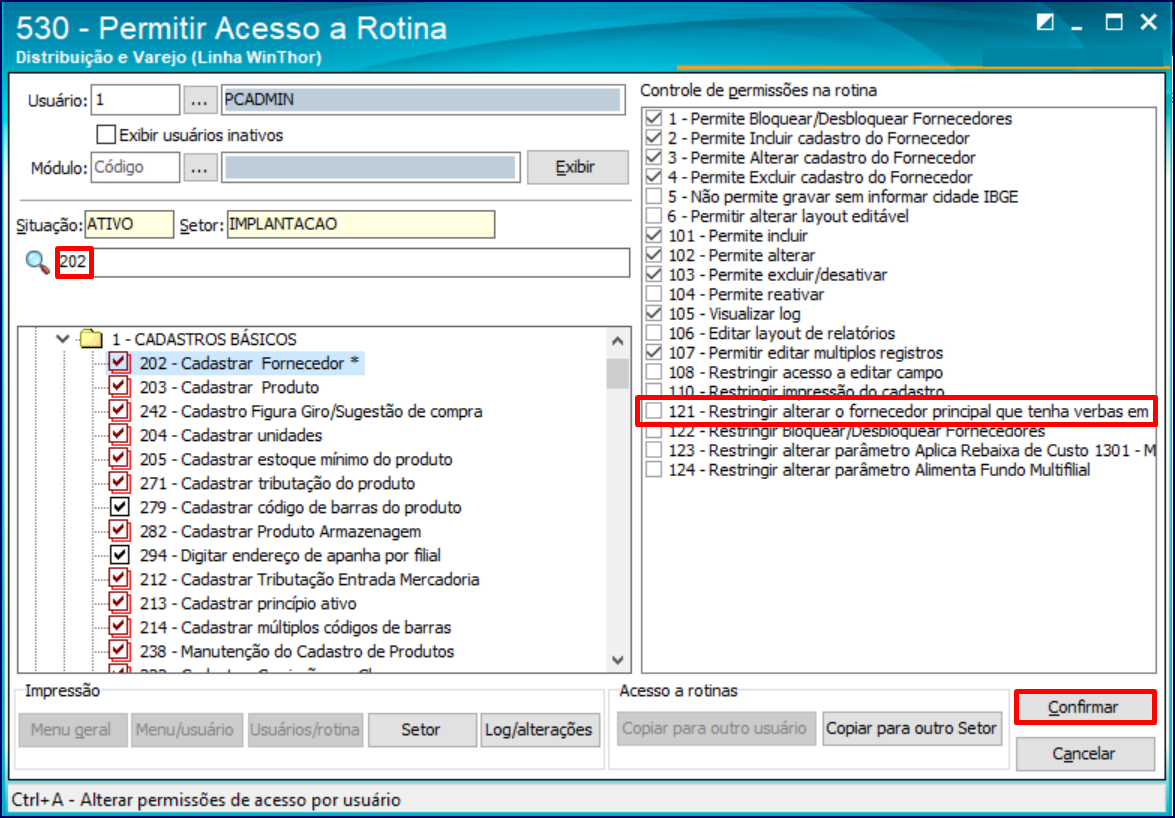Click permission text 3 - Permite Alterar cadastro
1175x818 pixels.
click(821, 157)
